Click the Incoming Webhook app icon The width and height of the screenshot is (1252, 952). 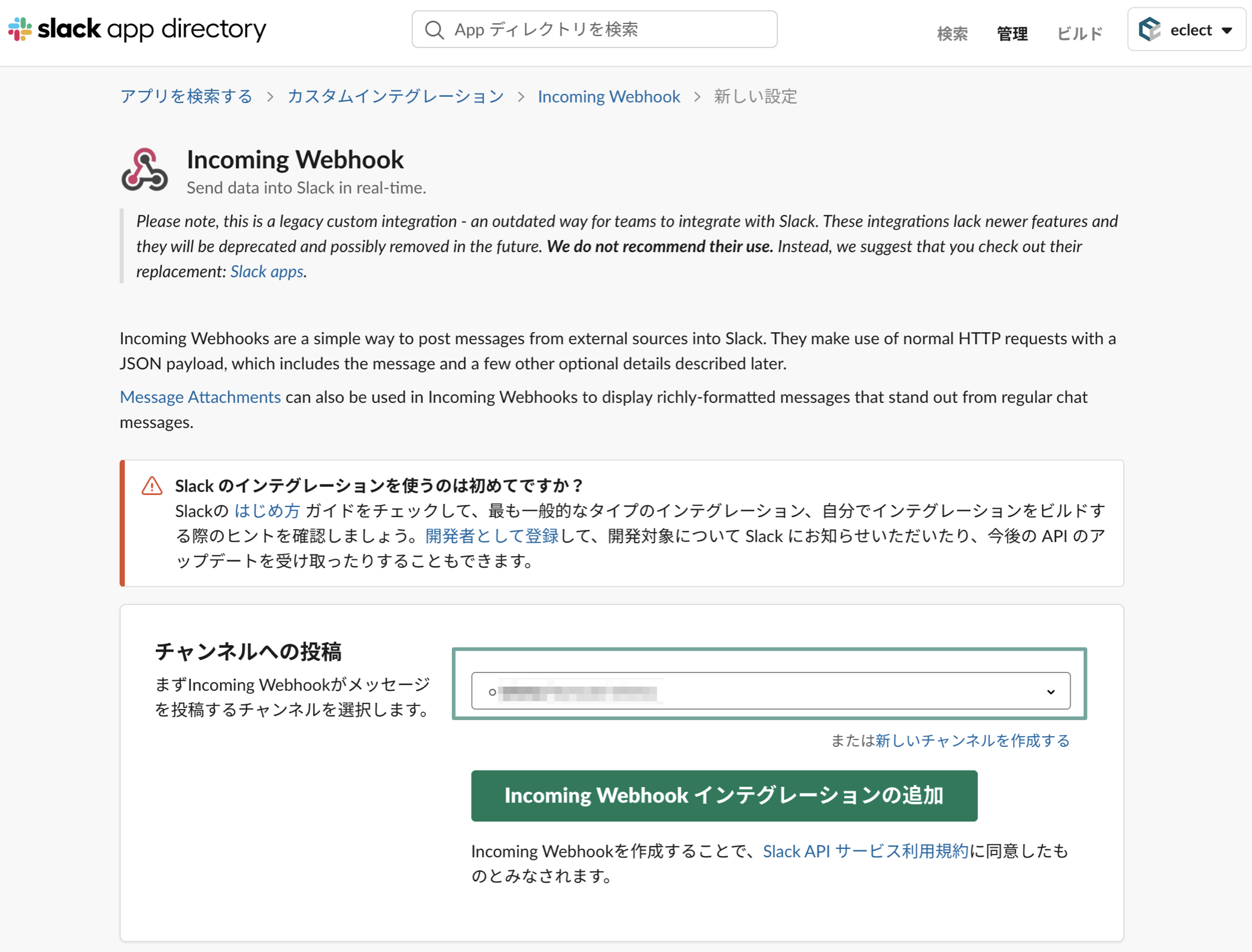[x=144, y=170]
